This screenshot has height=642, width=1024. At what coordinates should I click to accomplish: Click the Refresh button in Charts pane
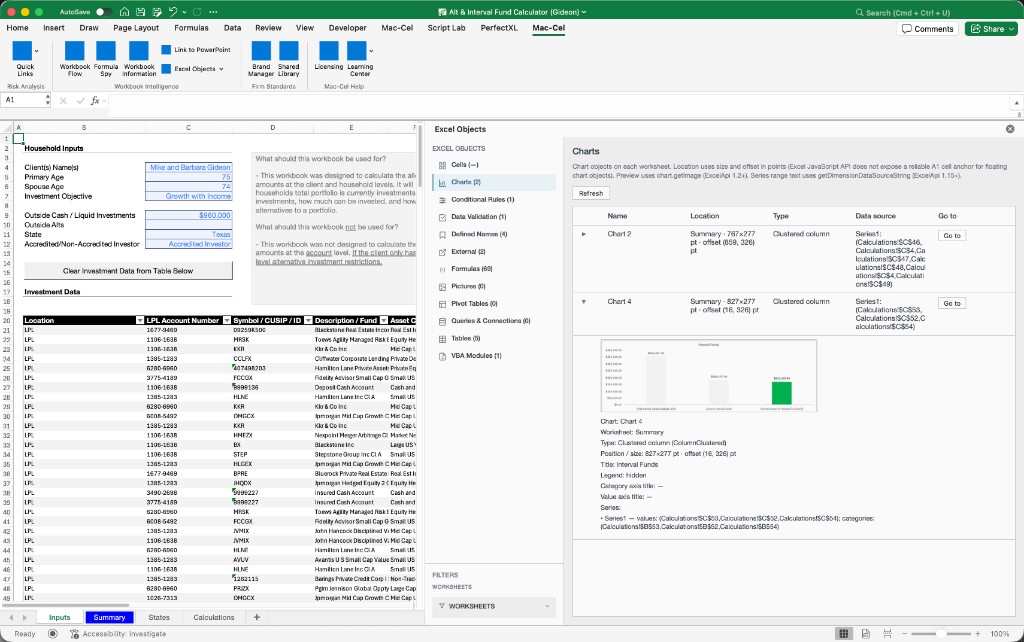(x=591, y=193)
